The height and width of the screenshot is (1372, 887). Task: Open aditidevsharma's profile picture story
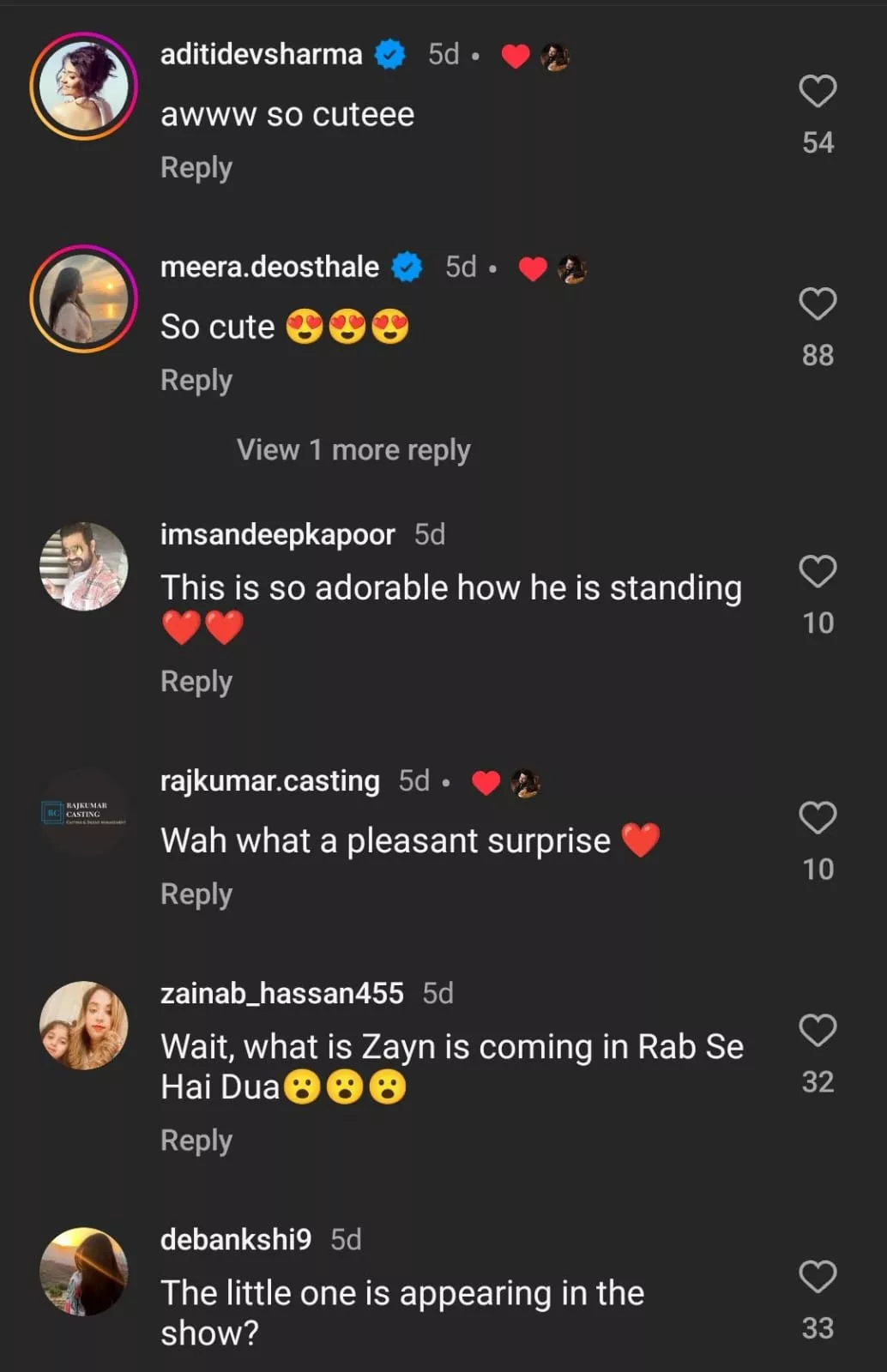pyautogui.click(x=84, y=86)
